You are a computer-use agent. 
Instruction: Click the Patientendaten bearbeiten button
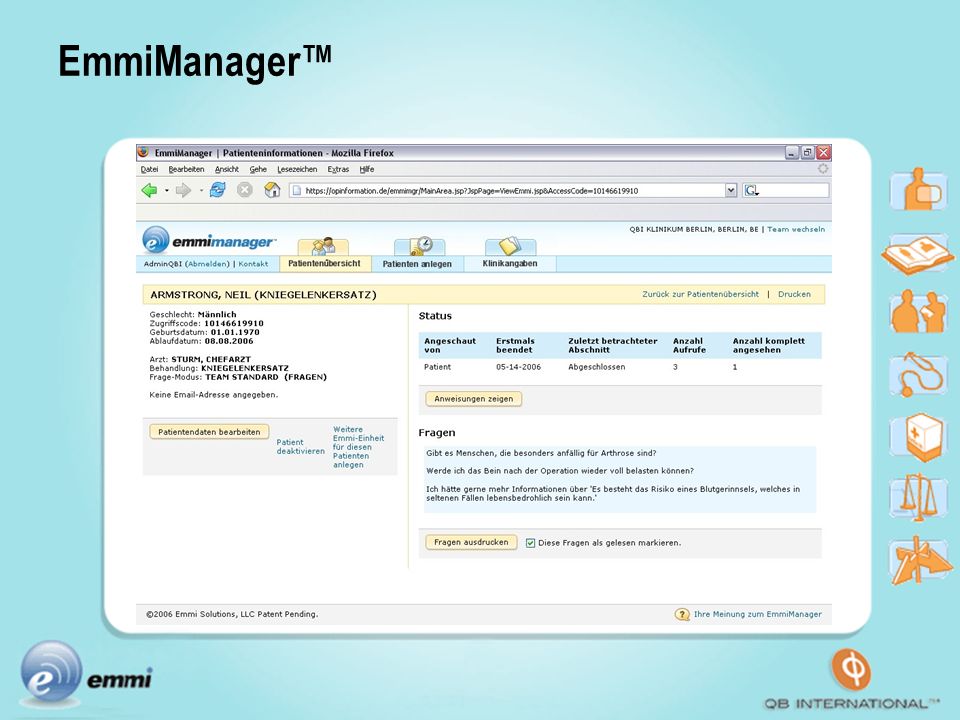click(x=209, y=432)
